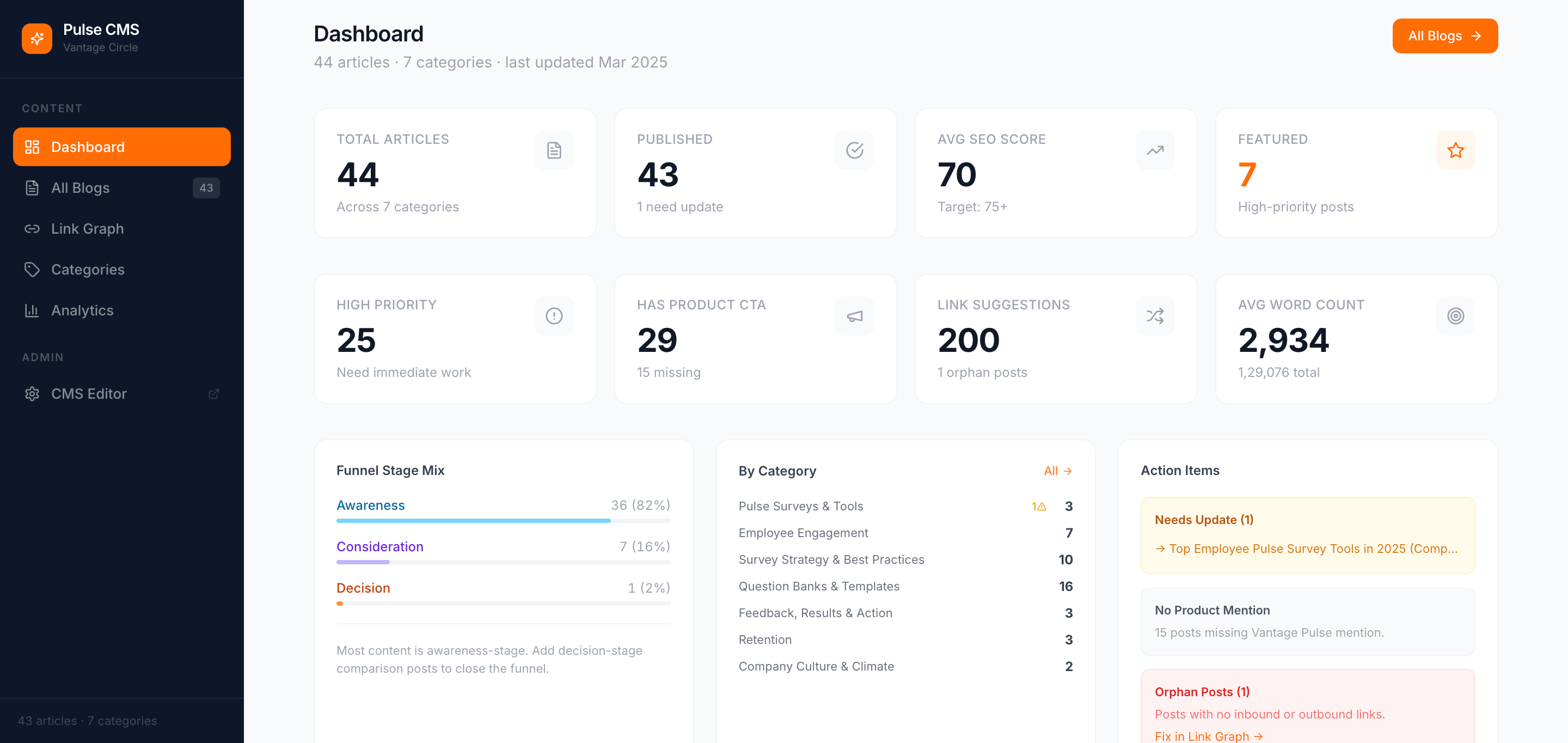Click the 7 (16%) consideration value
The image size is (1568, 743).
[645, 547]
